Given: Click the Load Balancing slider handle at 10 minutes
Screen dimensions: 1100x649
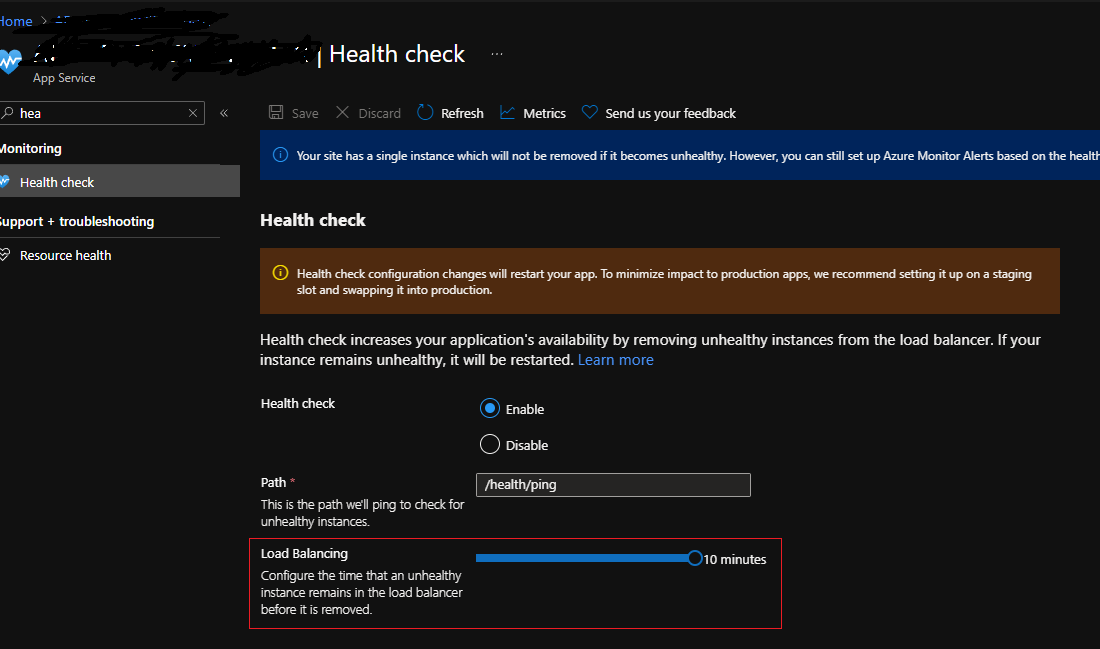Looking at the screenshot, I should [x=696, y=558].
